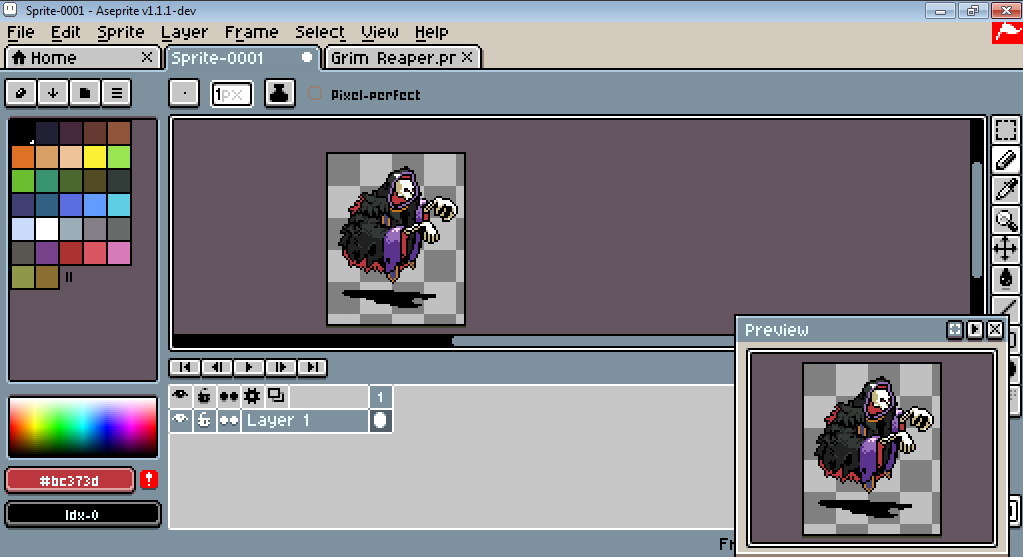Select the Paint Bucket tool
Screen dimensions: 1023x557
[1005, 278]
